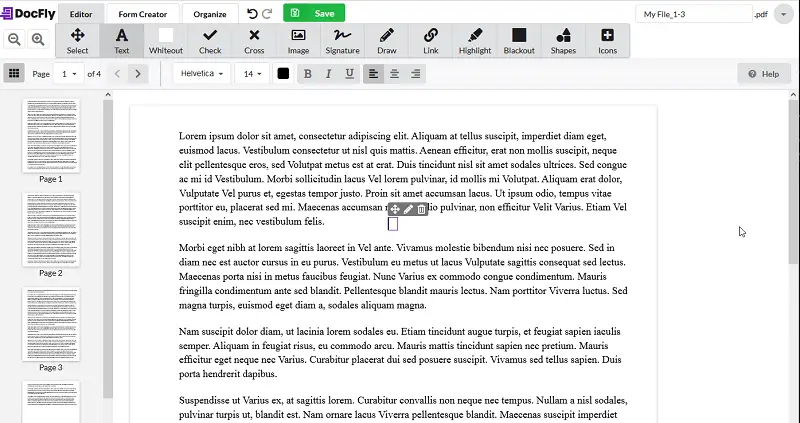Go to the previous page

click(x=117, y=73)
